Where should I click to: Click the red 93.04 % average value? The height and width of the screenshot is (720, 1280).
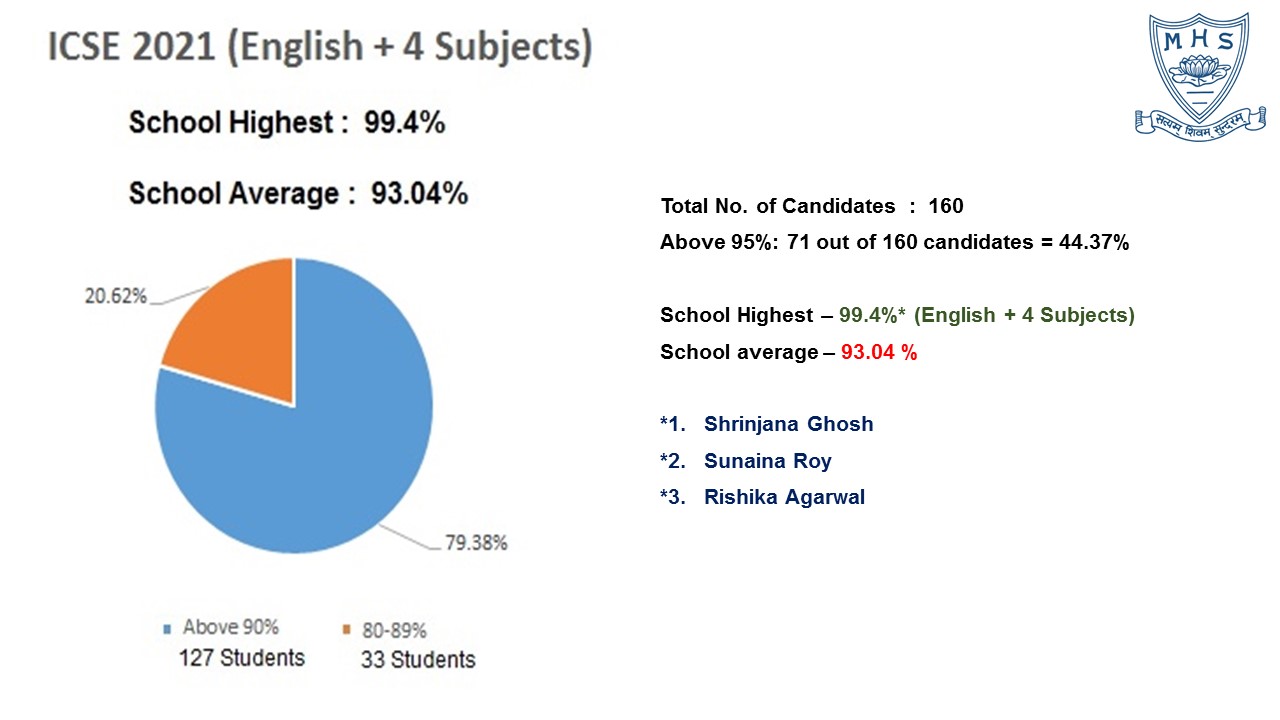879,352
